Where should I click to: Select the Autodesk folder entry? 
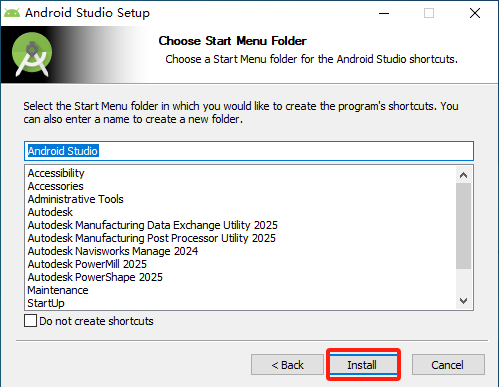(50, 212)
